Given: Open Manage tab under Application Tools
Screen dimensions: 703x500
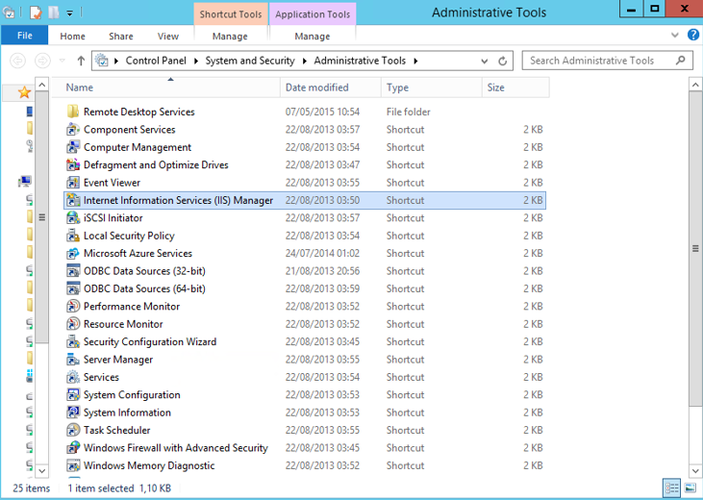Looking at the screenshot, I should (312, 36).
